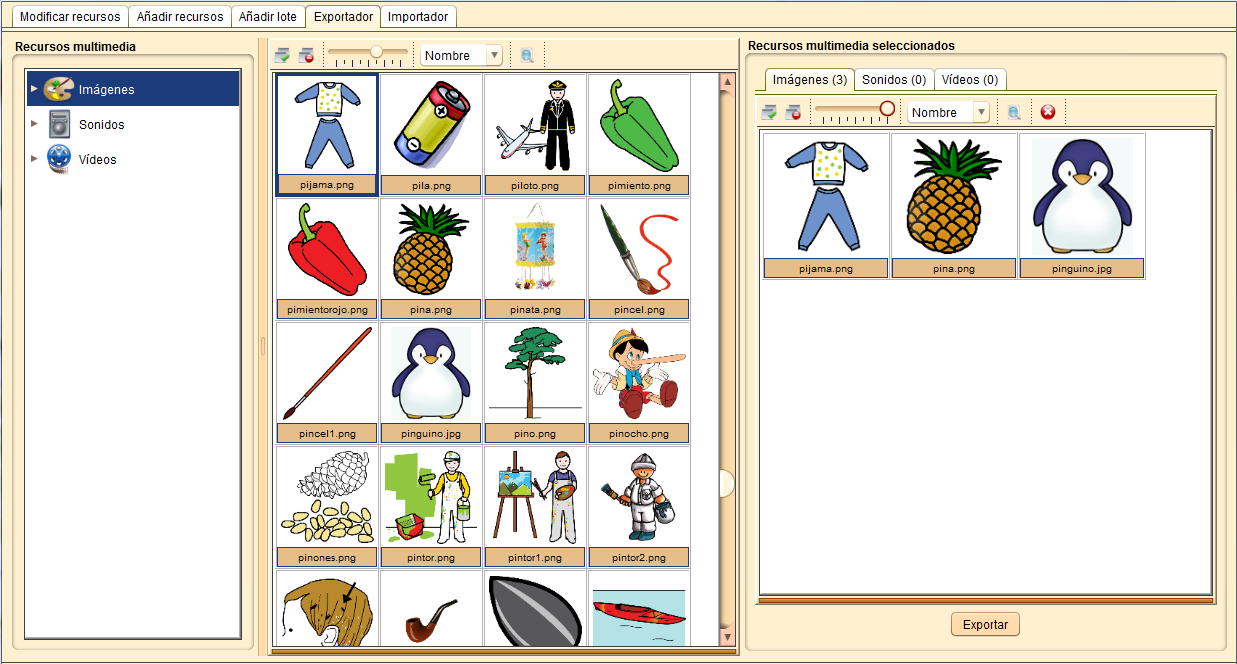
Task: Click pina.png in selected resources panel
Action: [954, 206]
